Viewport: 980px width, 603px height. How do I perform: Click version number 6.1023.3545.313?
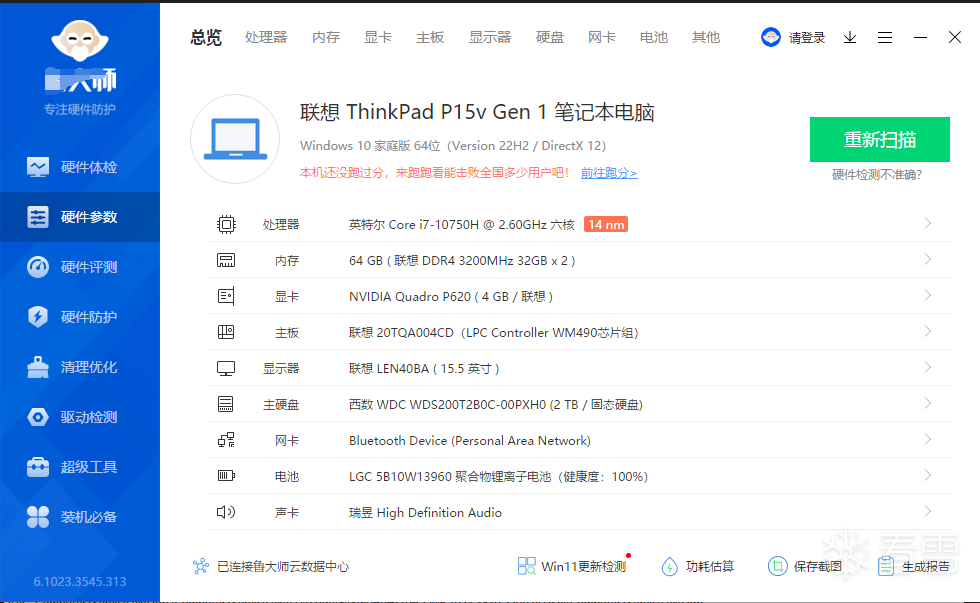click(x=80, y=582)
